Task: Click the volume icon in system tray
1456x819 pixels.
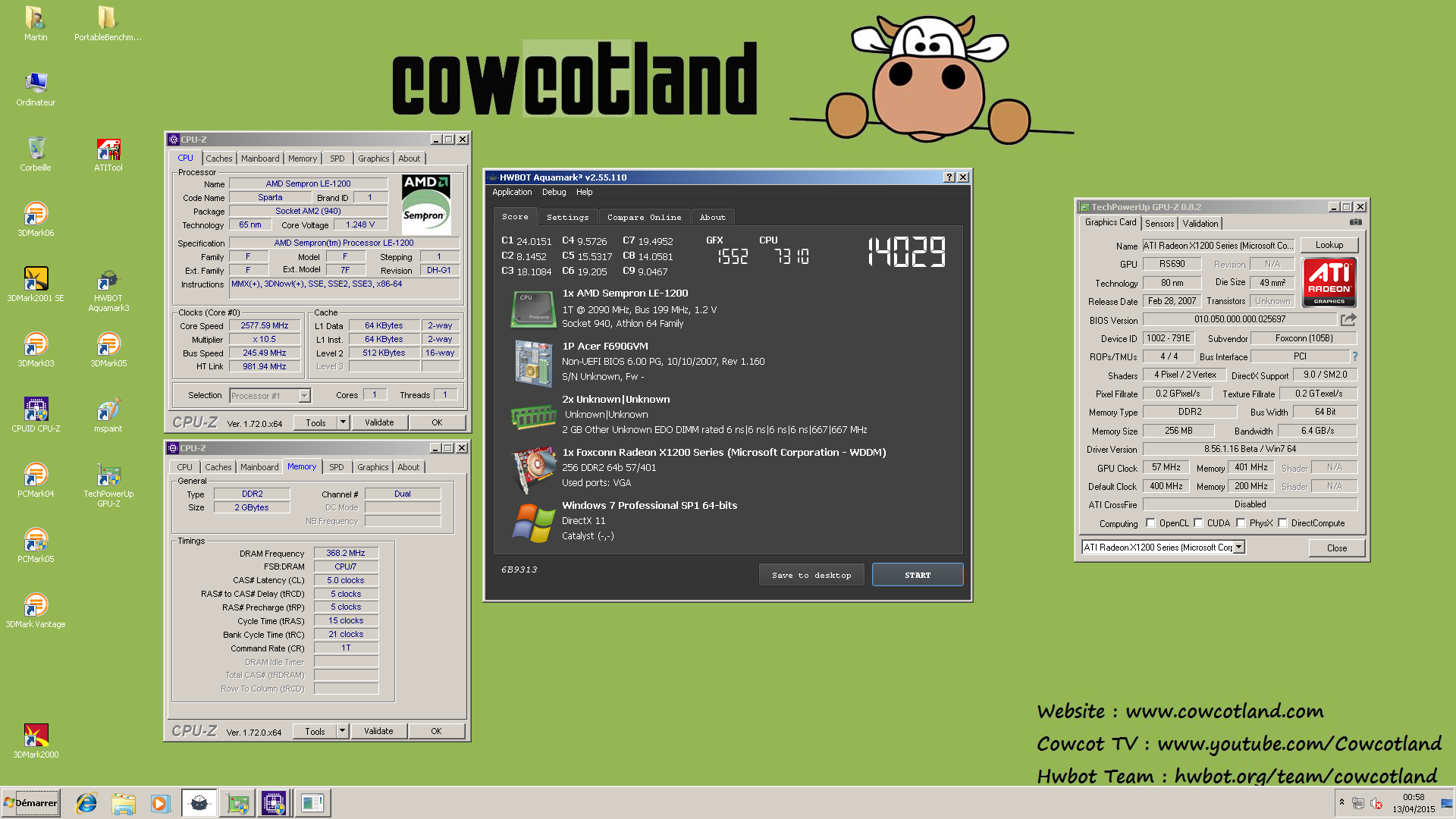Action: 1376,804
